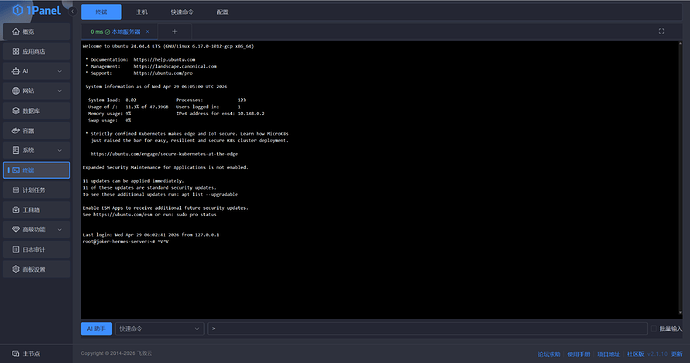Open the 论坛求助 link
Screen dimensions: 690x363
coord(549,354)
